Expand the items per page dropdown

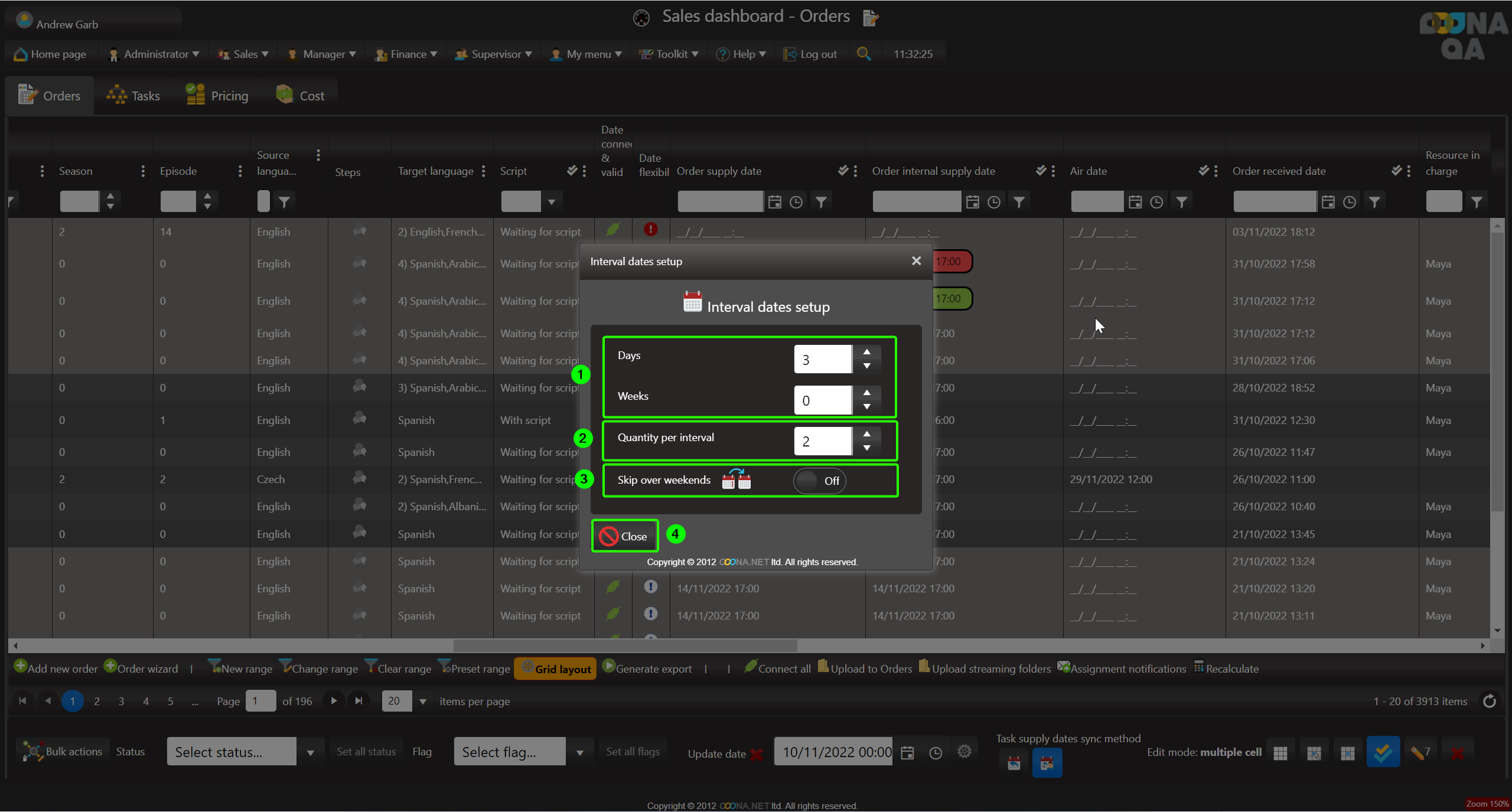[x=423, y=702]
